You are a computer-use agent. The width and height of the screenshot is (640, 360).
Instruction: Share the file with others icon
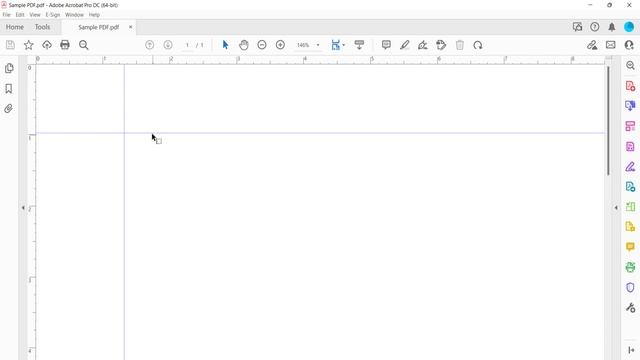pyautogui.click(x=629, y=45)
